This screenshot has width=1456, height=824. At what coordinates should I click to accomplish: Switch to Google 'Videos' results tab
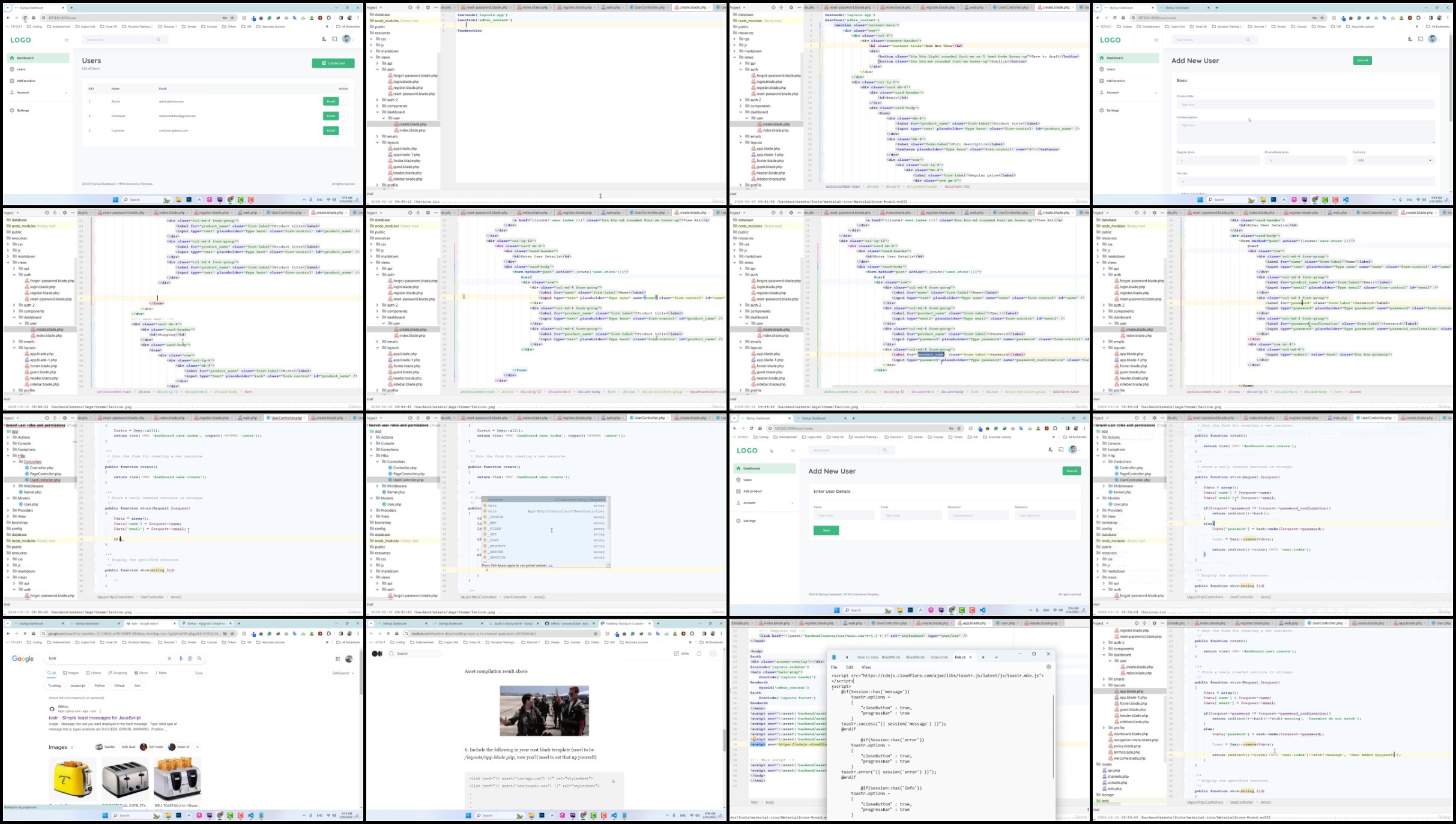tap(94, 673)
